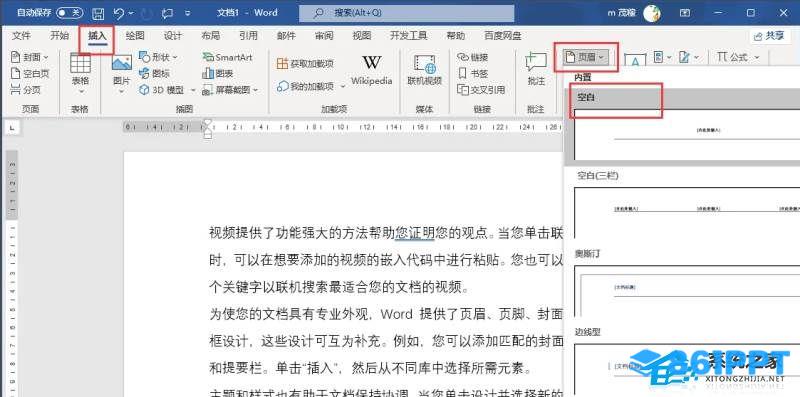
Task: Open the 封面 cover page dropdown
Action: tap(30, 57)
